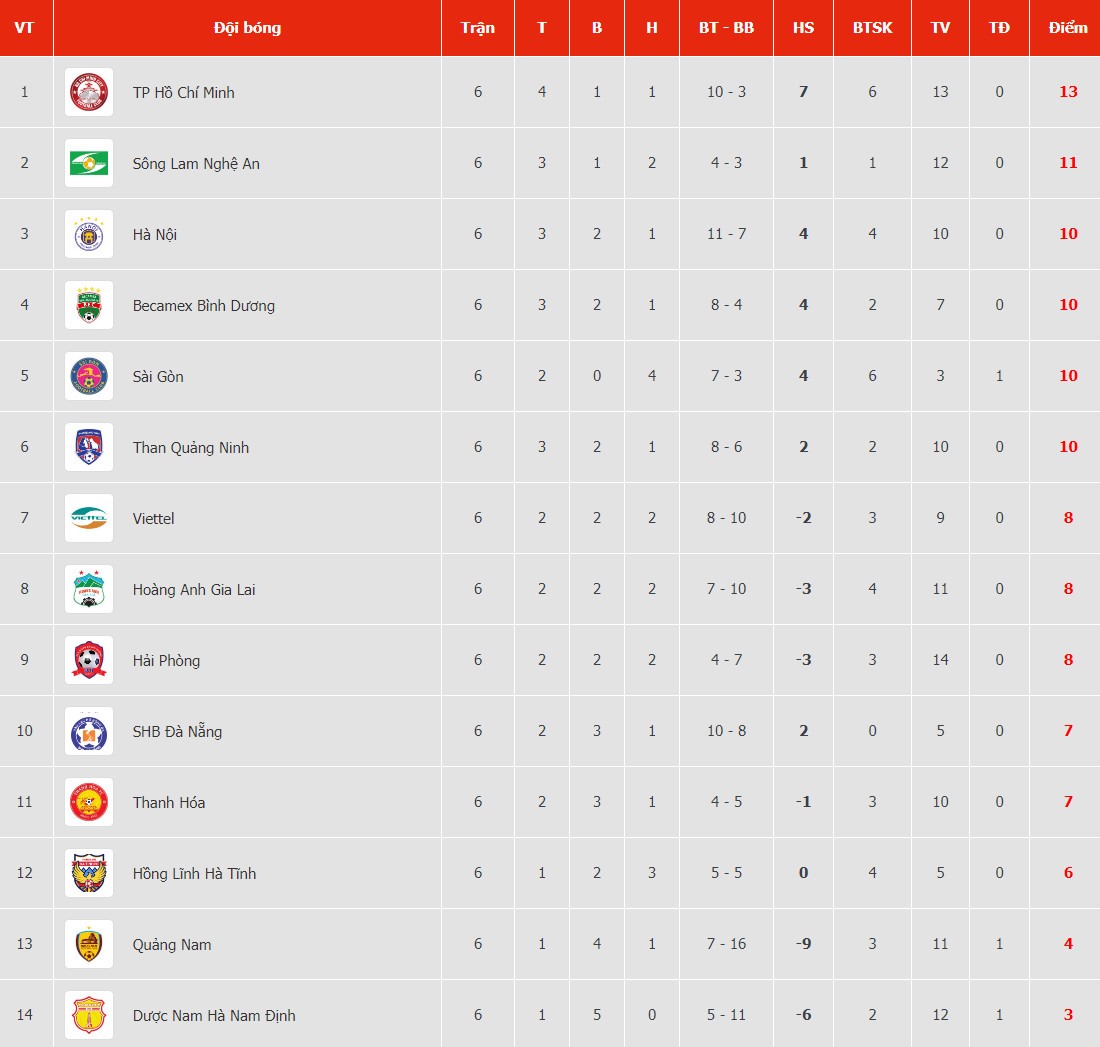
Task: Click the Hải Phòng football crest
Action: [89, 660]
